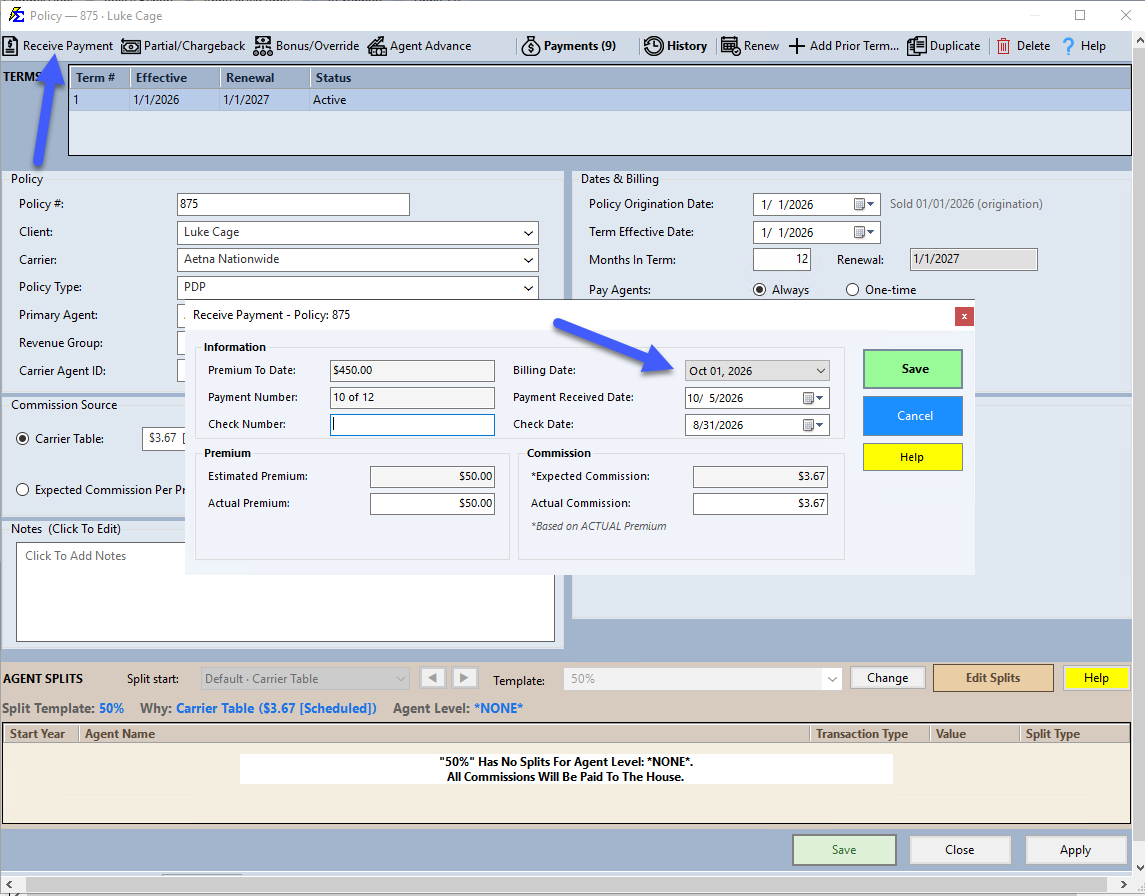
Task: Expand the Client dropdown
Action: click(528, 233)
